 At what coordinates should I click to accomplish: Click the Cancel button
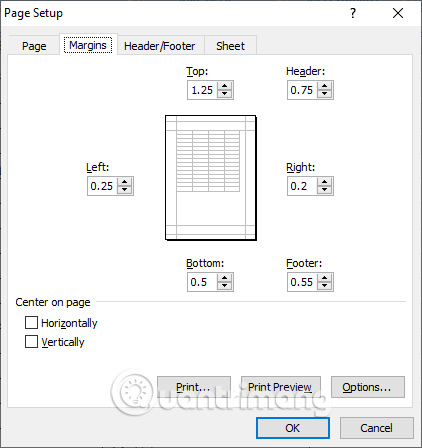(376, 428)
